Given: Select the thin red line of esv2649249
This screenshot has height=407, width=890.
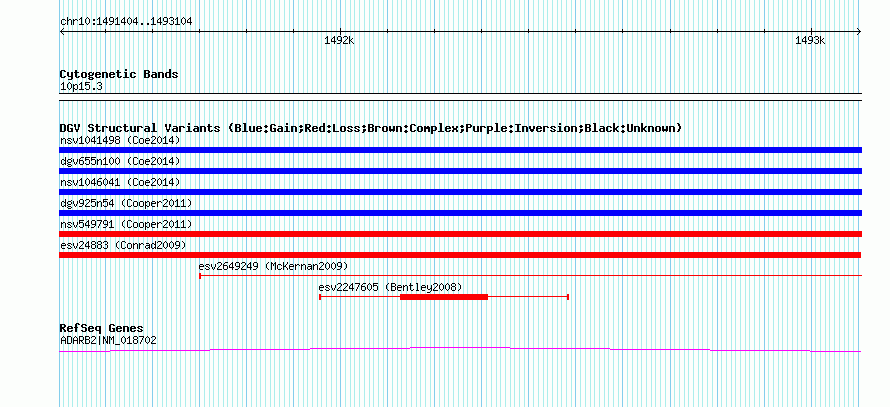Looking at the screenshot, I should coord(531,276).
